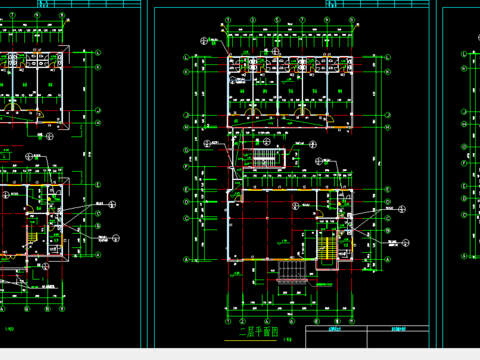Viewport: 480px width, 360px height.
Task: Click the right cyan label in title block
Action: (398, 329)
